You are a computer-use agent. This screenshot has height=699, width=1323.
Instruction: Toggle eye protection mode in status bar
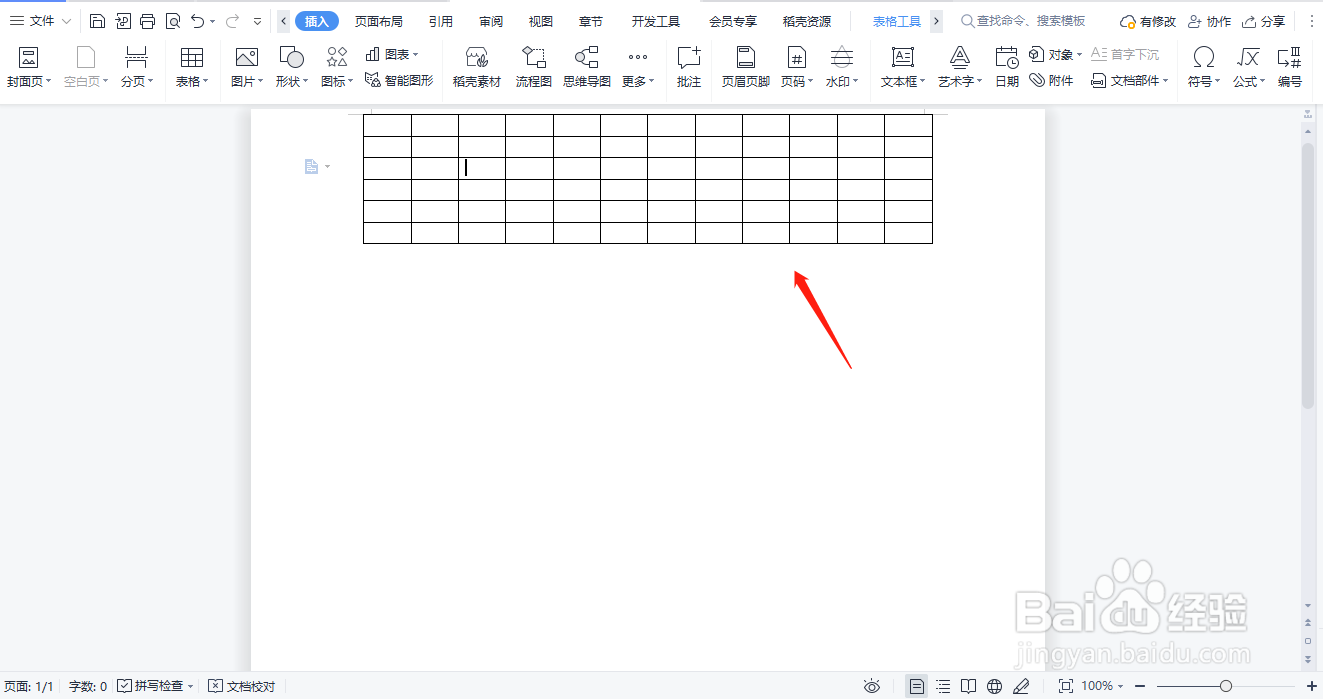pos(872,686)
